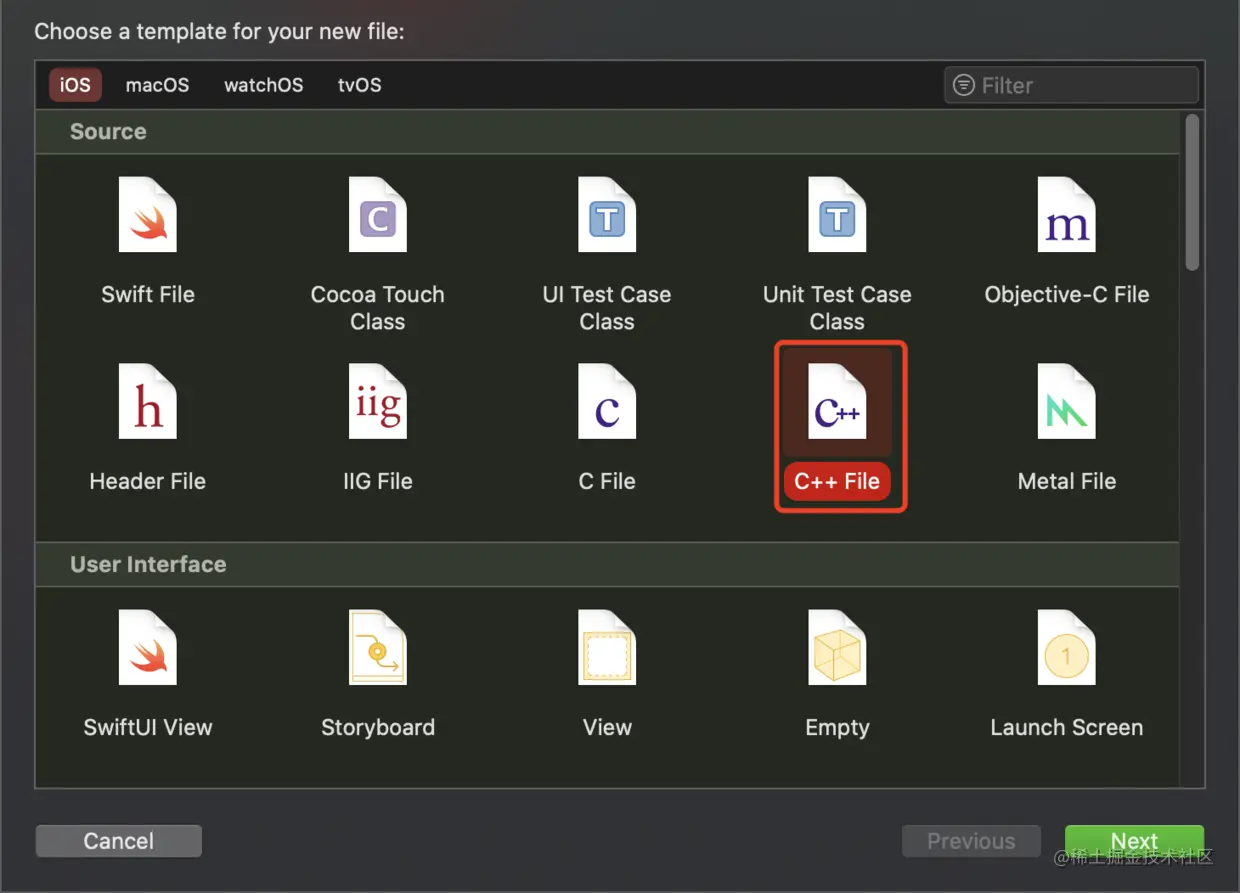Select the UI Test Case Class icon

(607, 215)
